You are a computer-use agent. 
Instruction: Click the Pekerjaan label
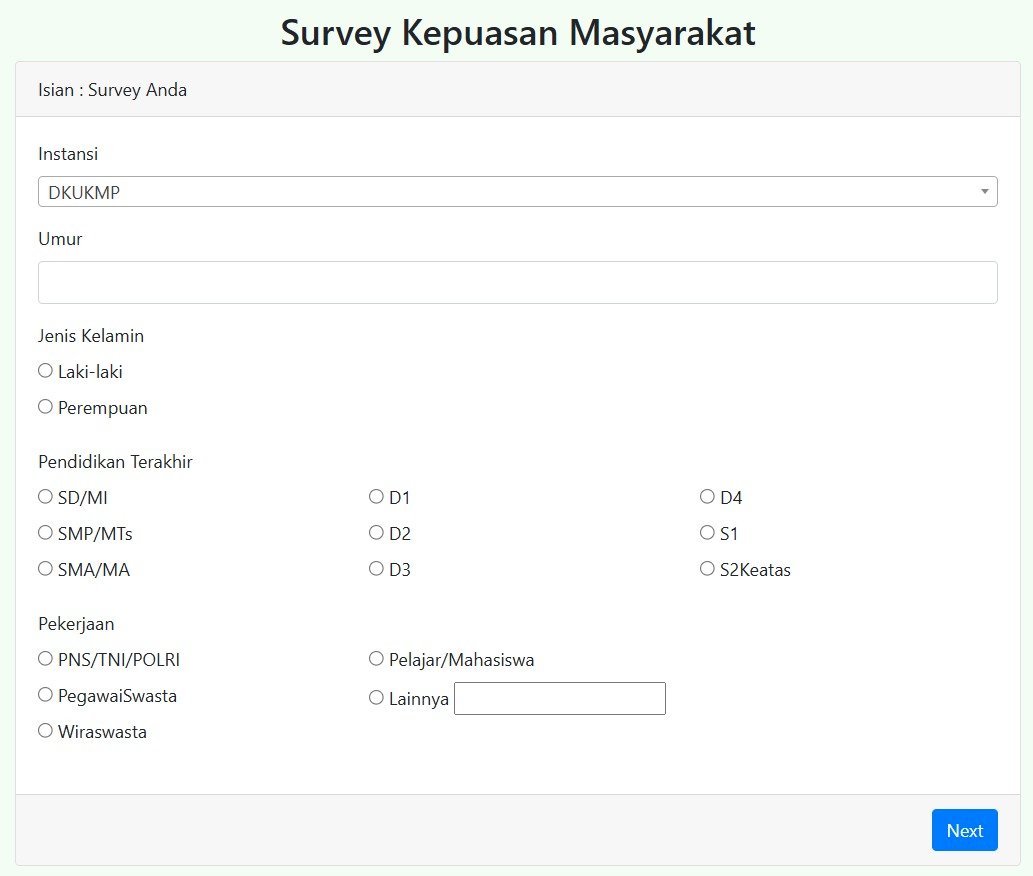[x=76, y=624]
